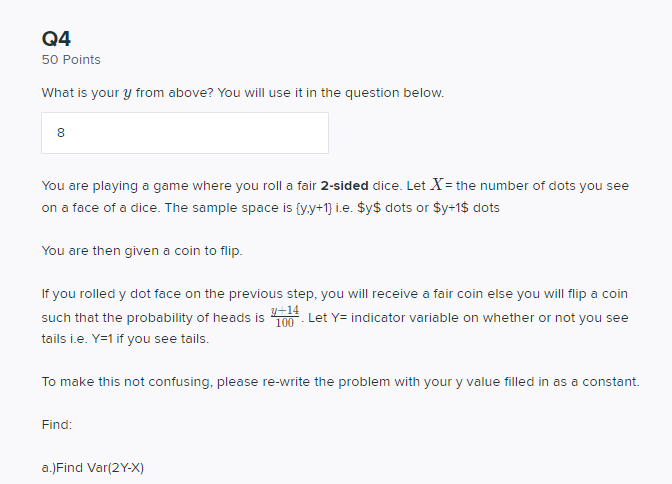Click the answer input field containing 8

(x=184, y=133)
